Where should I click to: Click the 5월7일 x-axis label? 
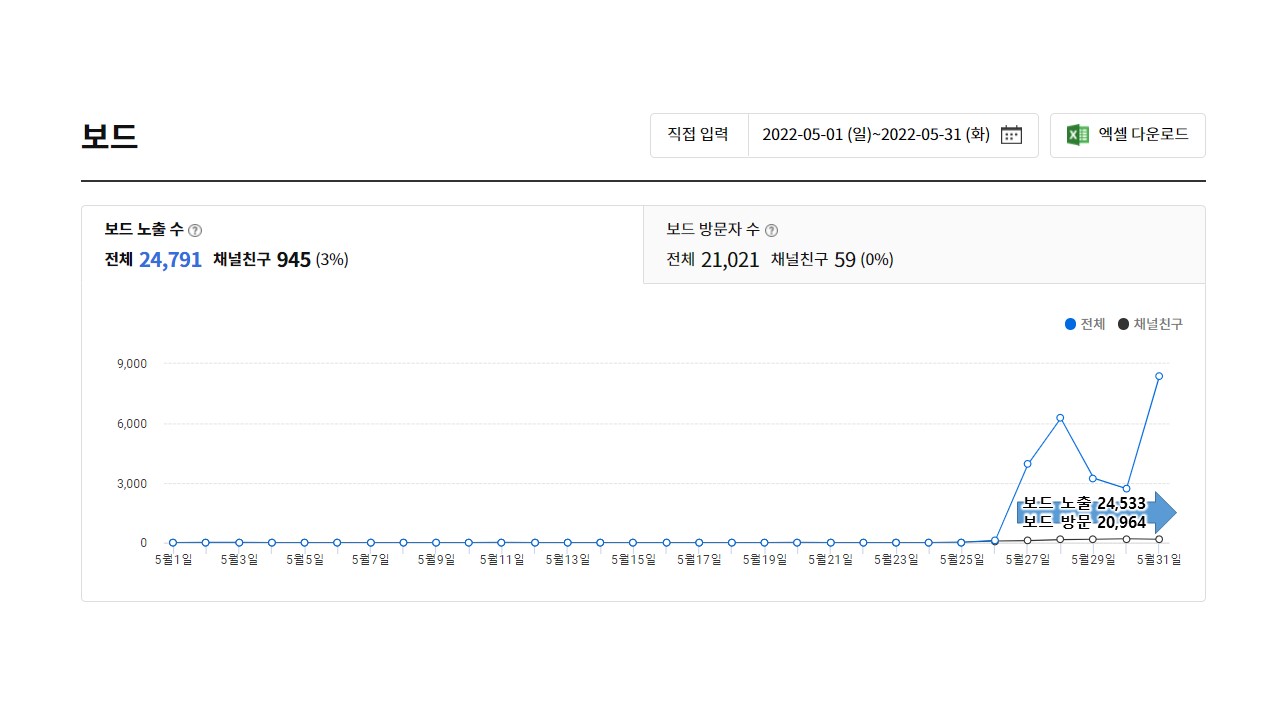(370, 561)
